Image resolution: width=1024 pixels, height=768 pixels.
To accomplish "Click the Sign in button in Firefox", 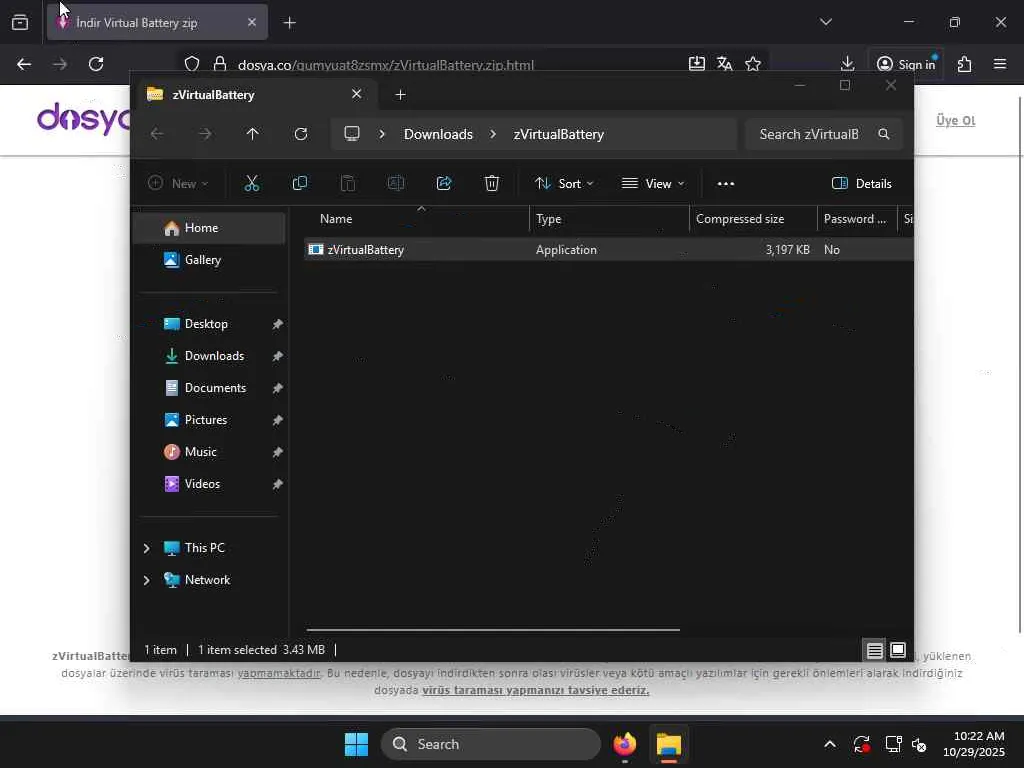I will [x=906, y=64].
